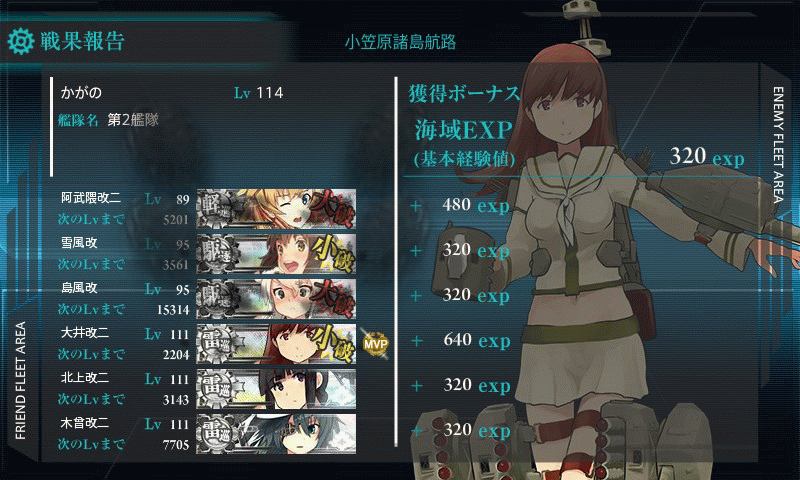Click the 小笠原諸島航路 map title
The height and width of the screenshot is (480, 800).
click(401, 42)
